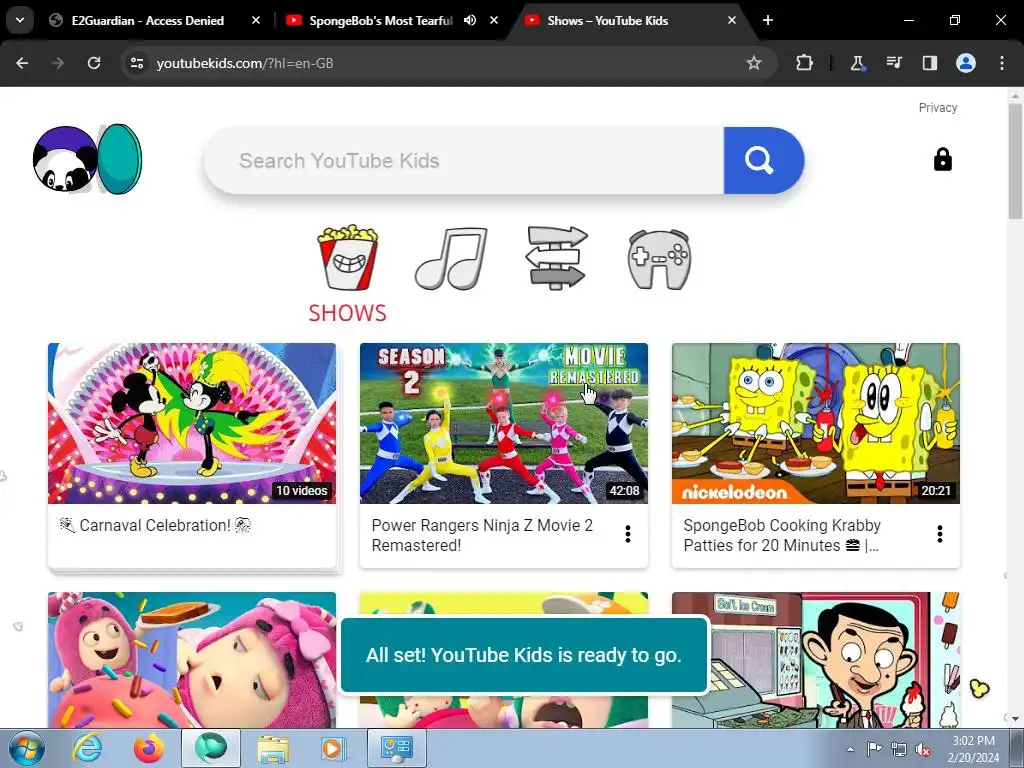Click the active teal browser taskbar icon
The width and height of the screenshot is (1024, 768).
(211, 748)
